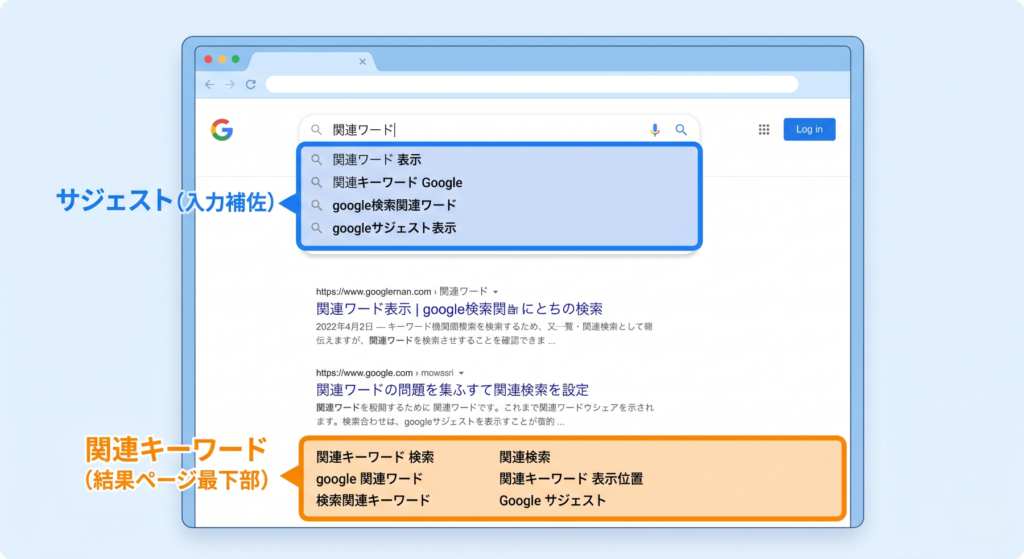Click related search Google サジェスト
The width and height of the screenshot is (1024, 559).
(552, 501)
